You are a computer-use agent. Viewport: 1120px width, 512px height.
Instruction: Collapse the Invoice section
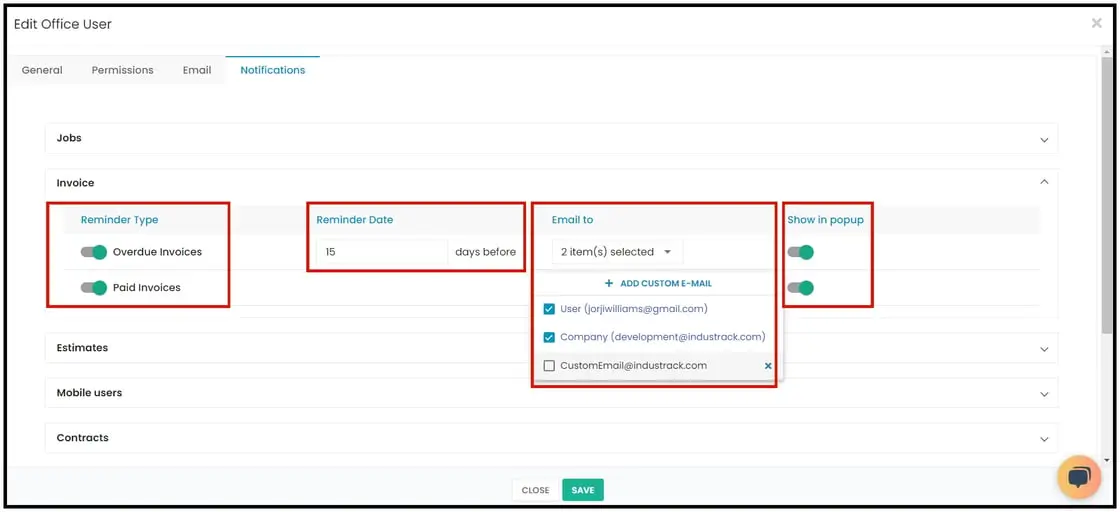point(551,183)
